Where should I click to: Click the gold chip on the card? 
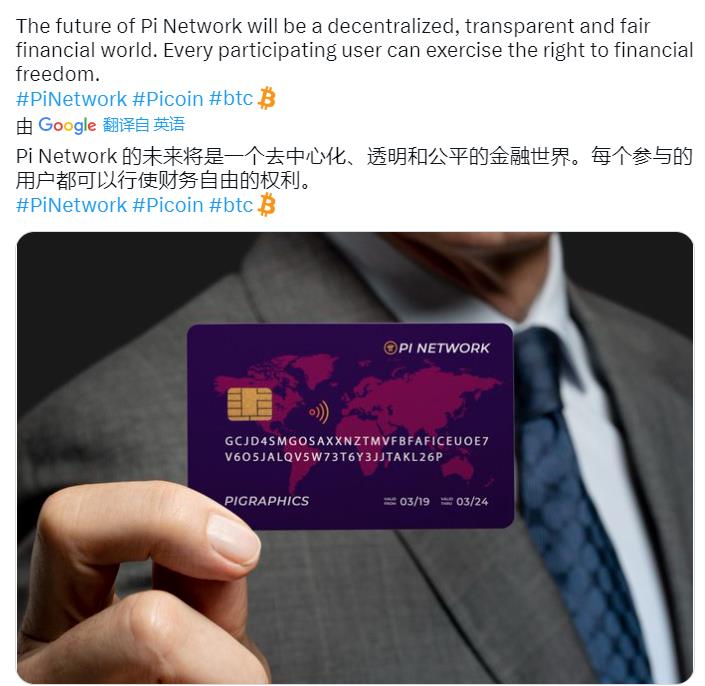click(x=250, y=404)
